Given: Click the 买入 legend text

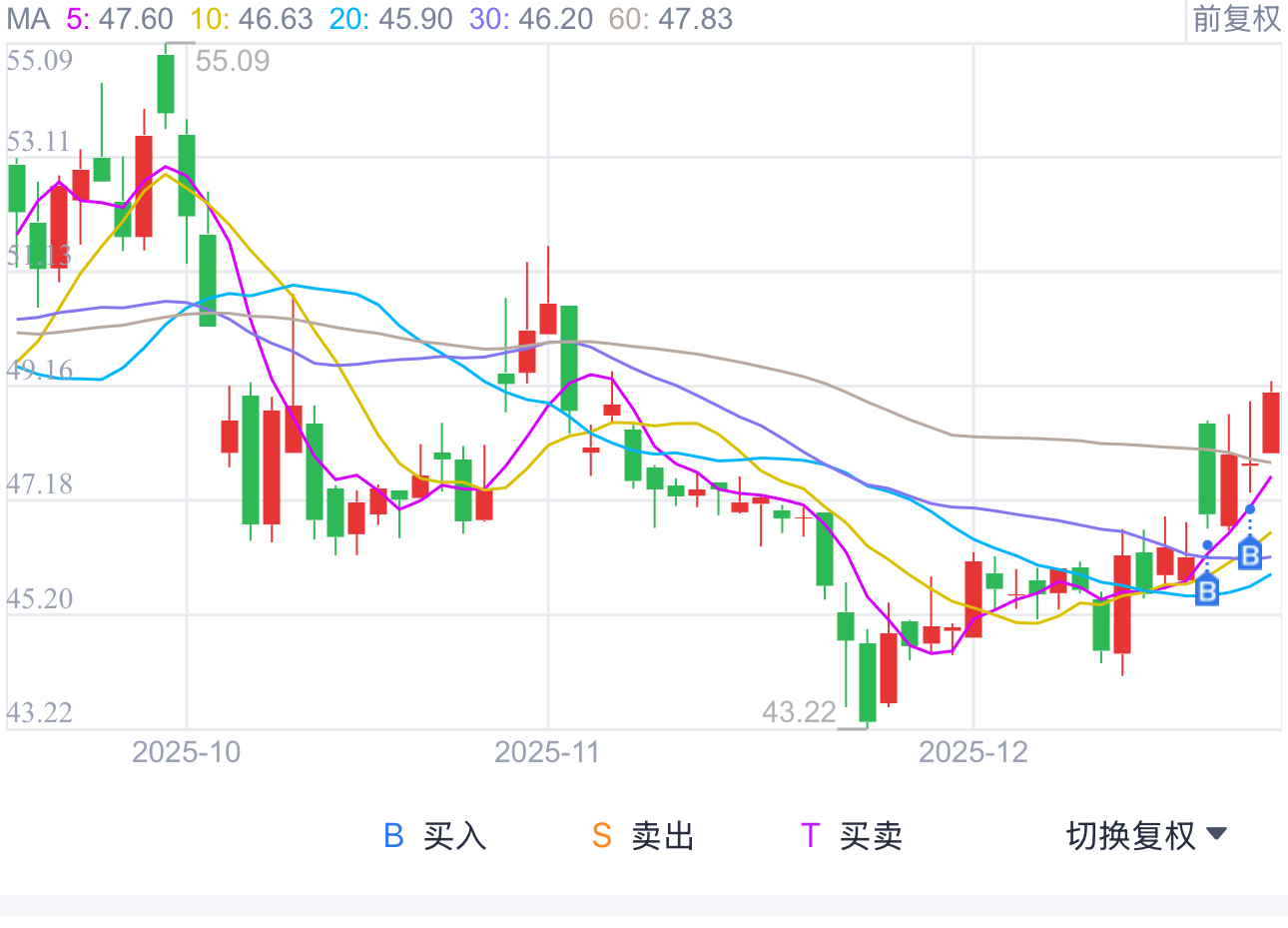Looking at the screenshot, I should (x=454, y=836).
